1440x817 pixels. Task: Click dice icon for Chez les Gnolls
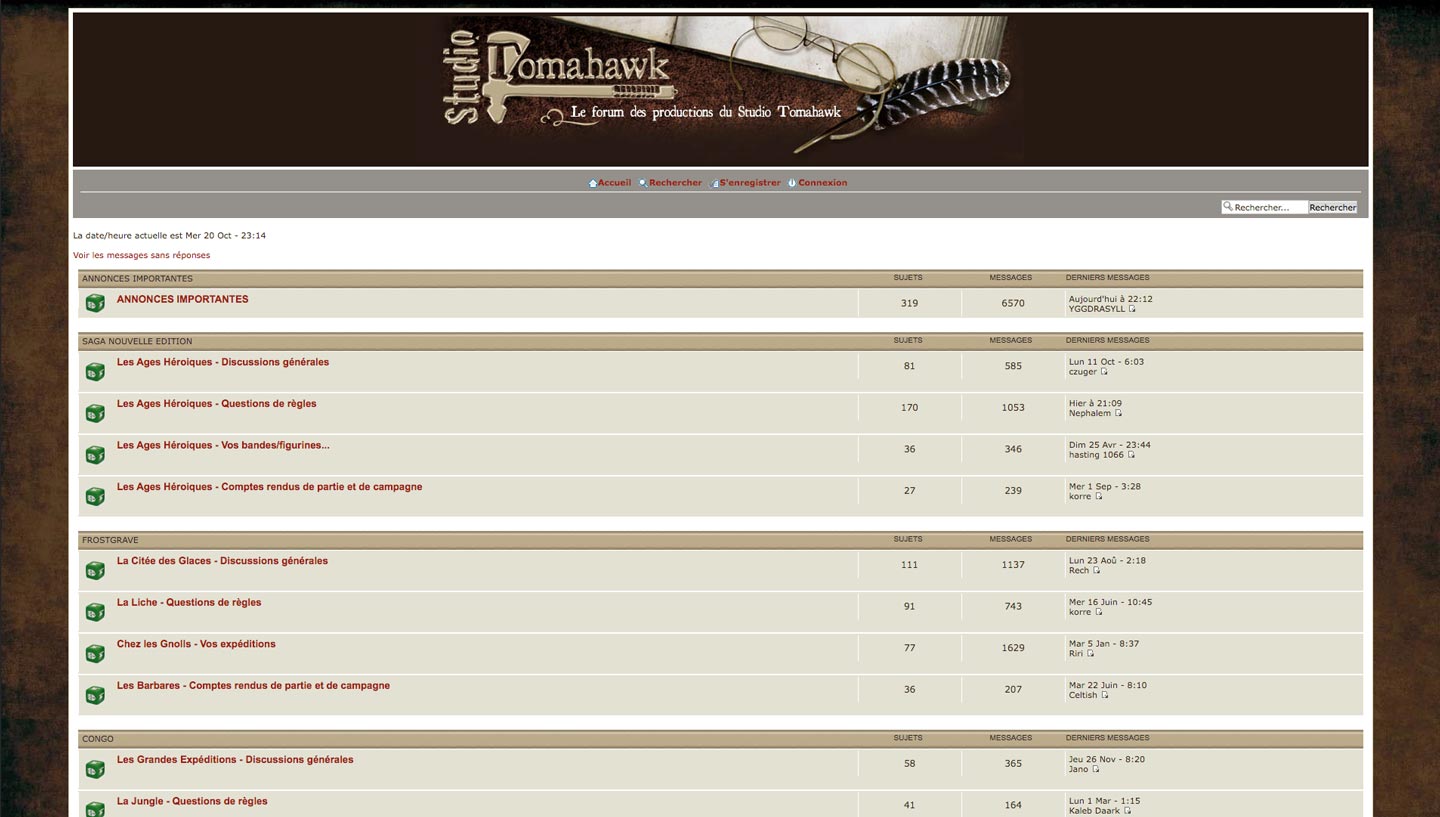(x=95, y=654)
